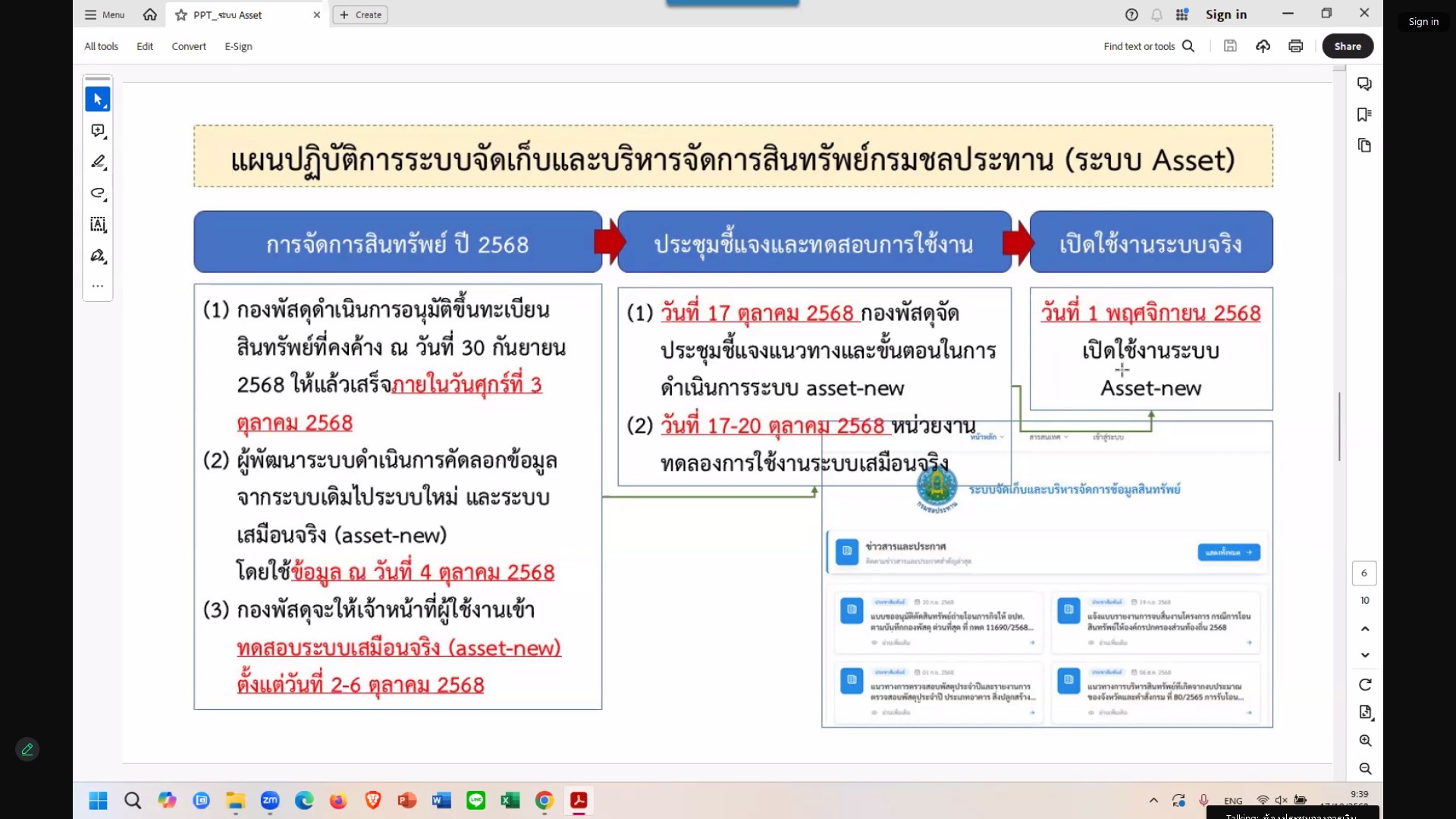This screenshot has height=819, width=1456.
Task: Open the Convert menu
Action: click(x=189, y=46)
